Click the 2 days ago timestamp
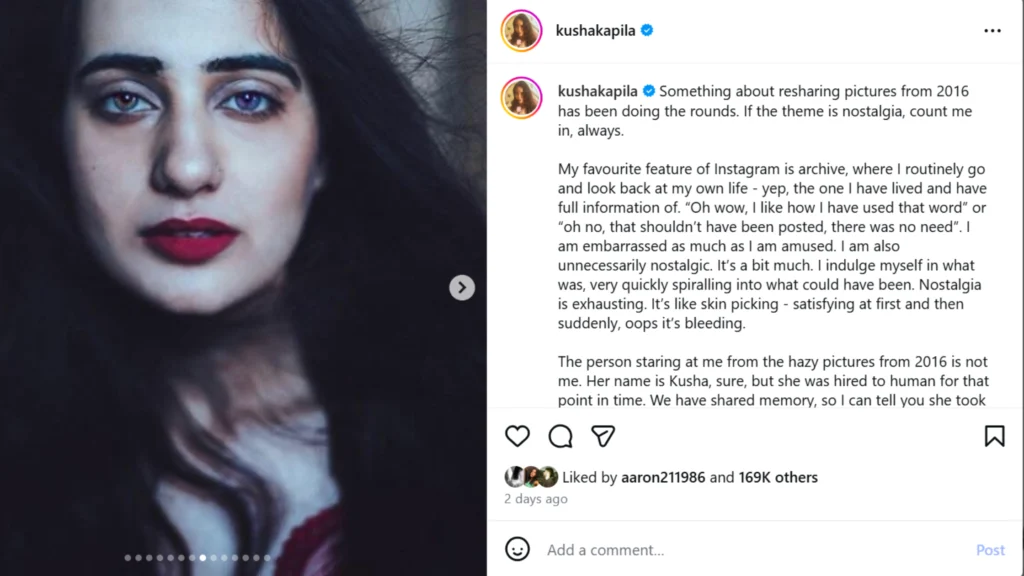The height and width of the screenshot is (576, 1024). [535, 498]
